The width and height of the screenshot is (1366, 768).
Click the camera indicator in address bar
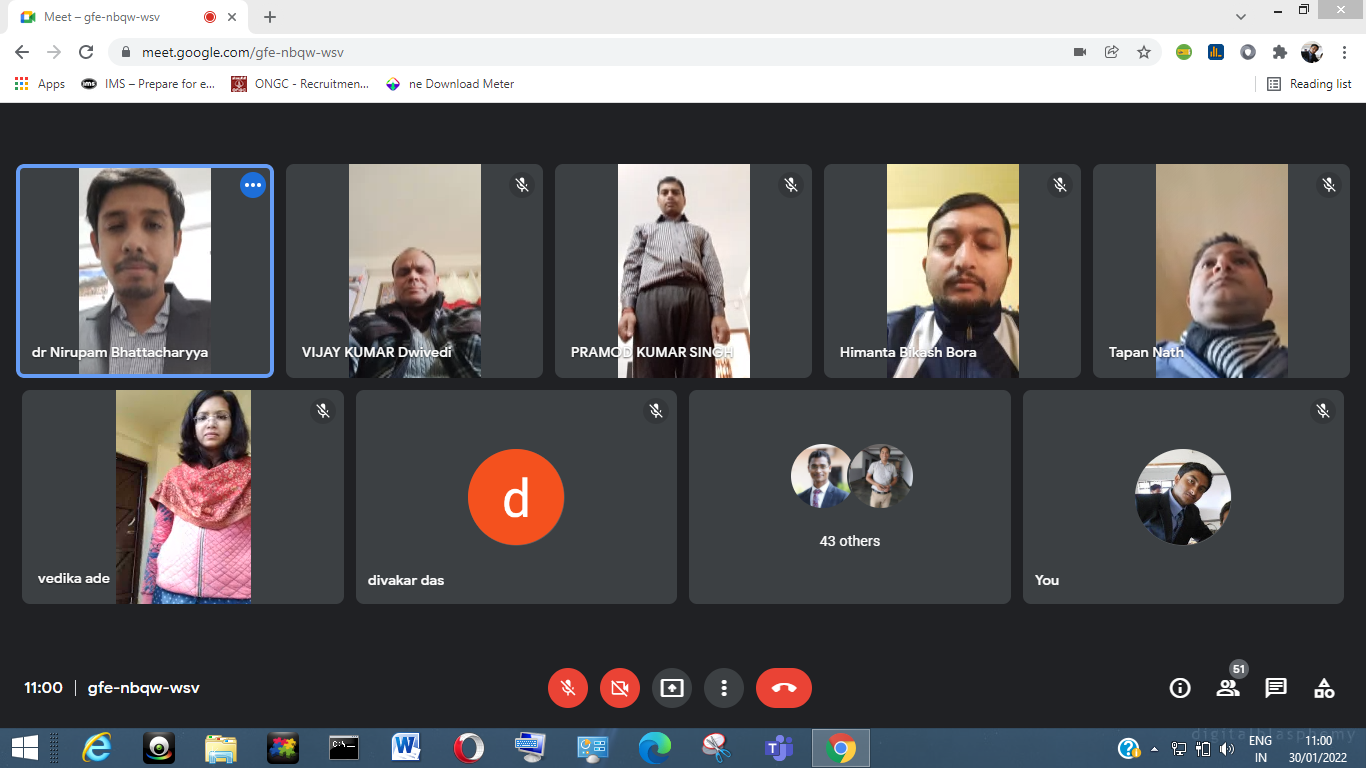pos(1080,52)
